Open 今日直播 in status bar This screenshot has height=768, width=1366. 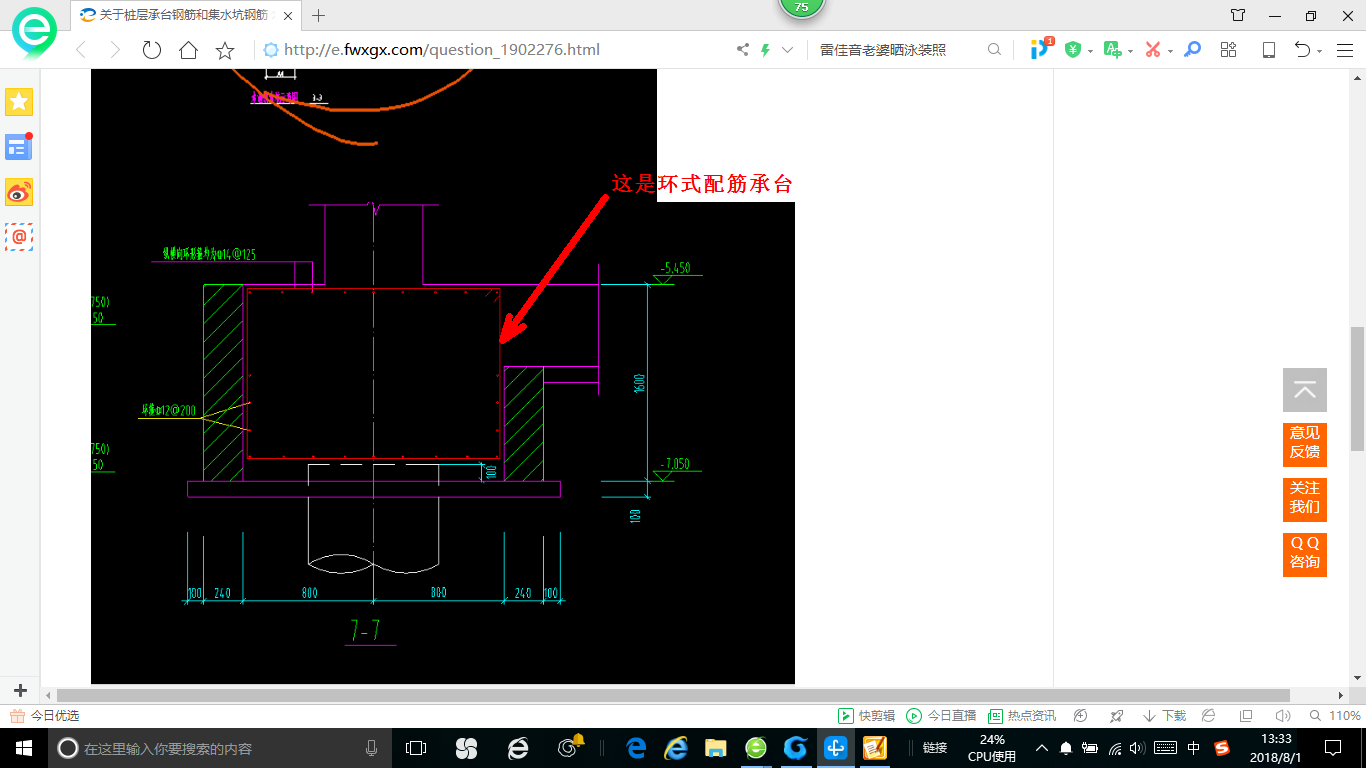pos(941,716)
